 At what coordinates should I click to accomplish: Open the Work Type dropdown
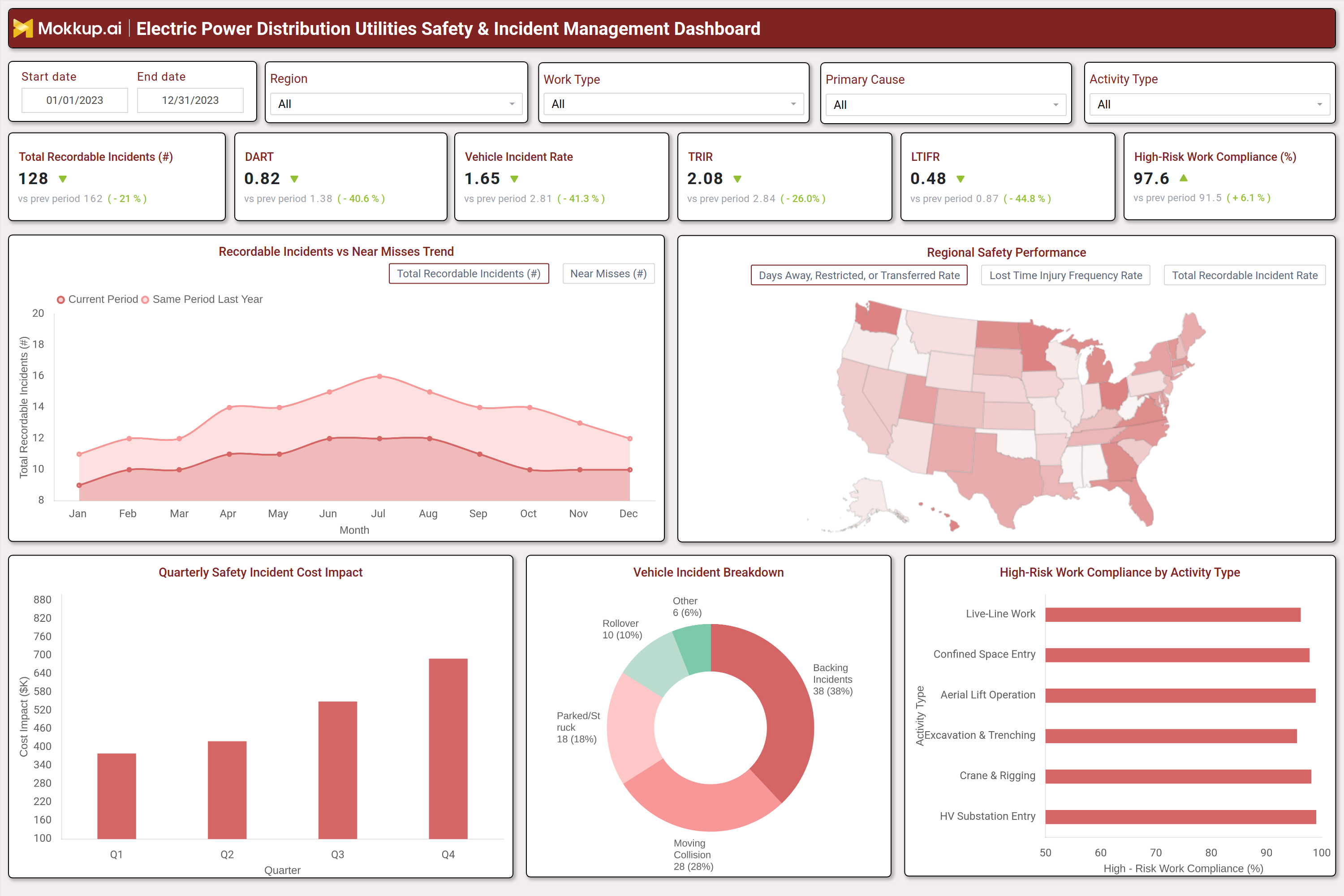coord(673,104)
